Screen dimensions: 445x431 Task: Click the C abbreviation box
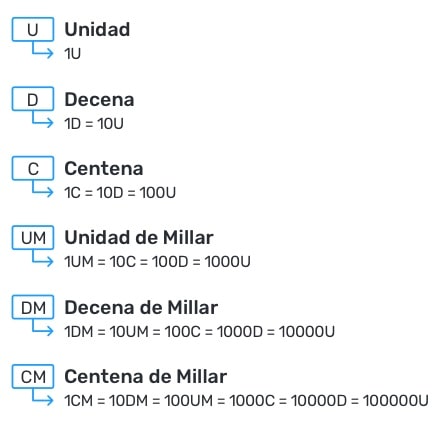click(33, 168)
